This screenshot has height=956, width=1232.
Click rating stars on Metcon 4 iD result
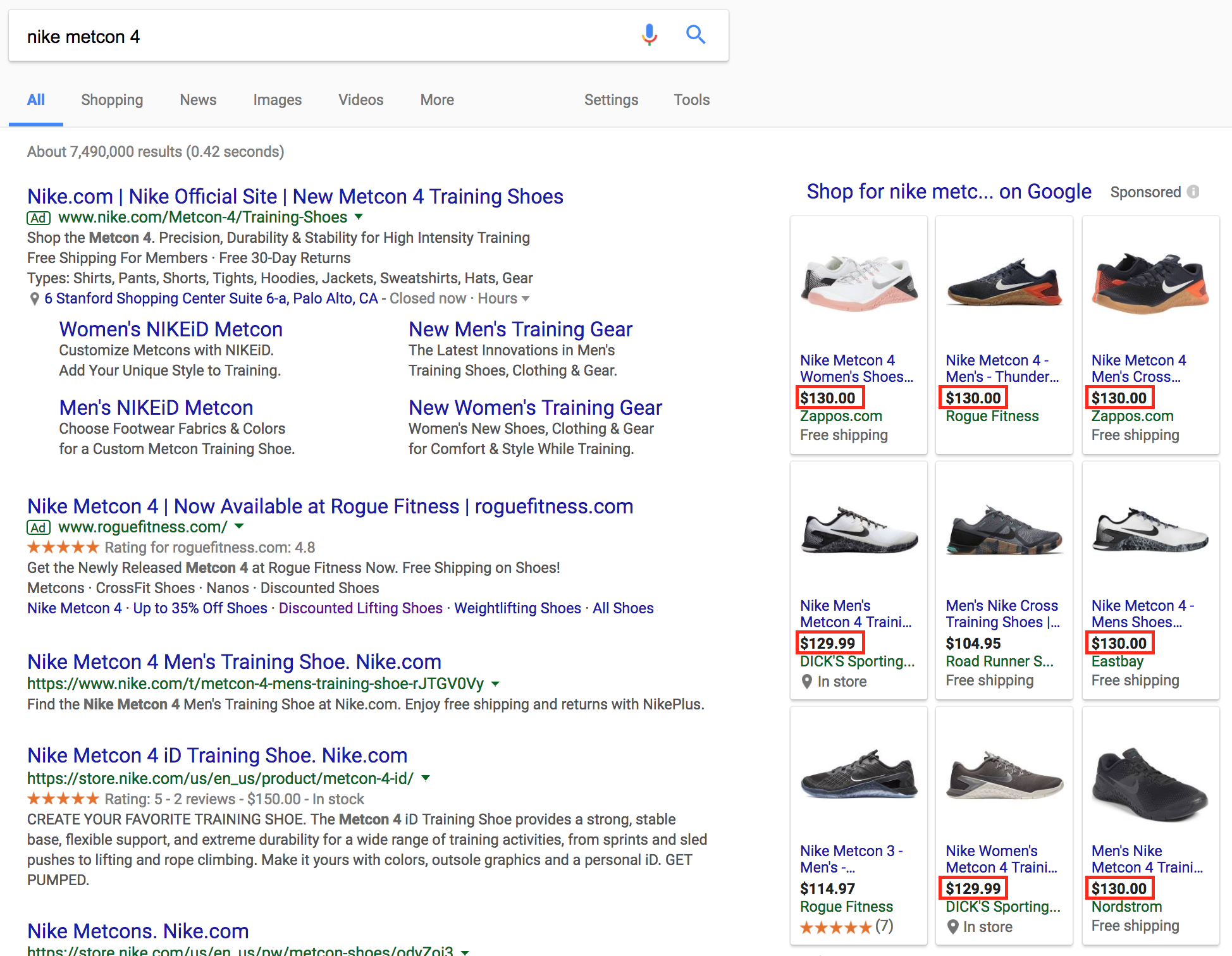[63, 799]
